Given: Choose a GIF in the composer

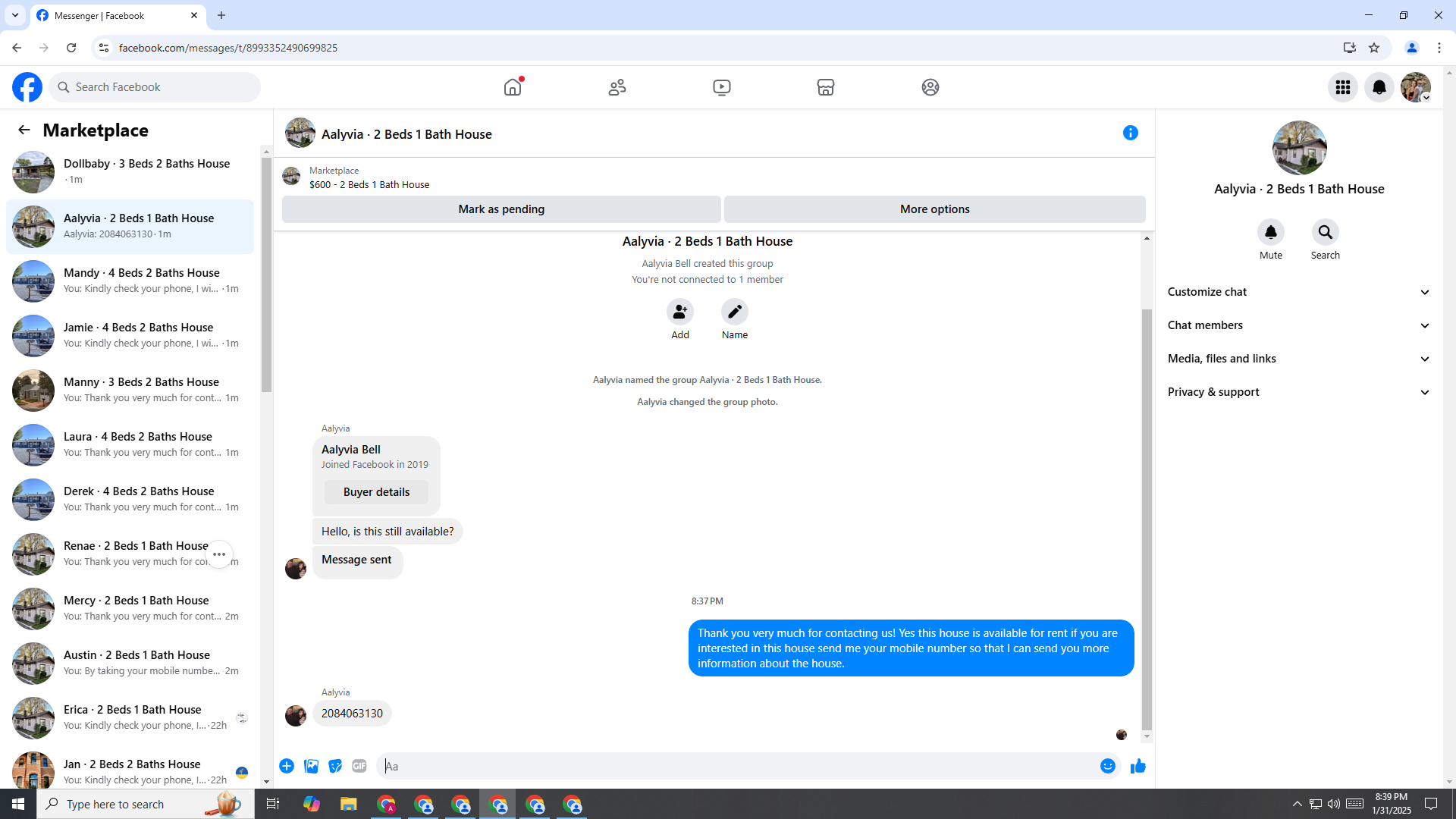Looking at the screenshot, I should tap(359, 766).
